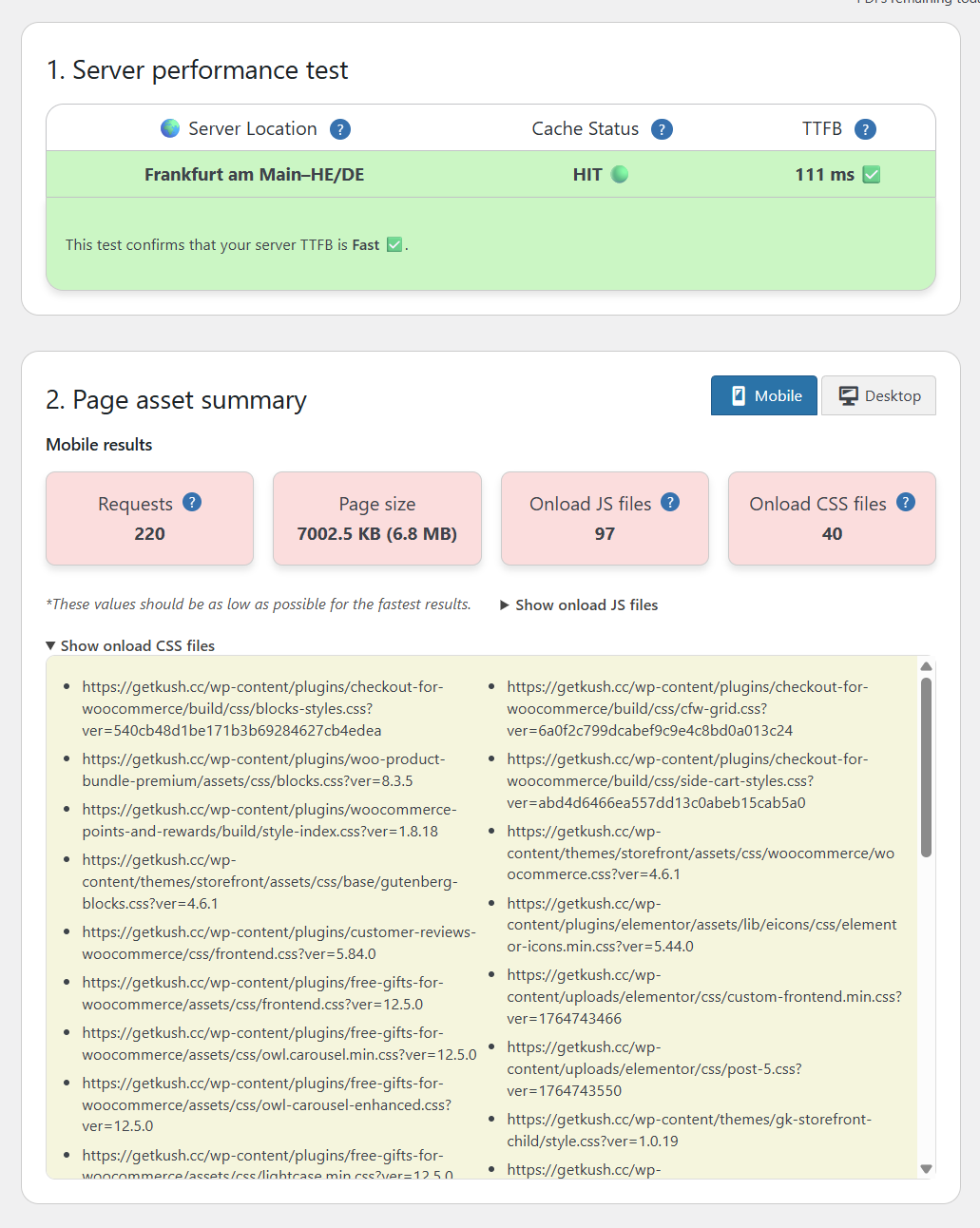Click the Onload CSS files help icon
980x1228 pixels.
tap(906, 503)
